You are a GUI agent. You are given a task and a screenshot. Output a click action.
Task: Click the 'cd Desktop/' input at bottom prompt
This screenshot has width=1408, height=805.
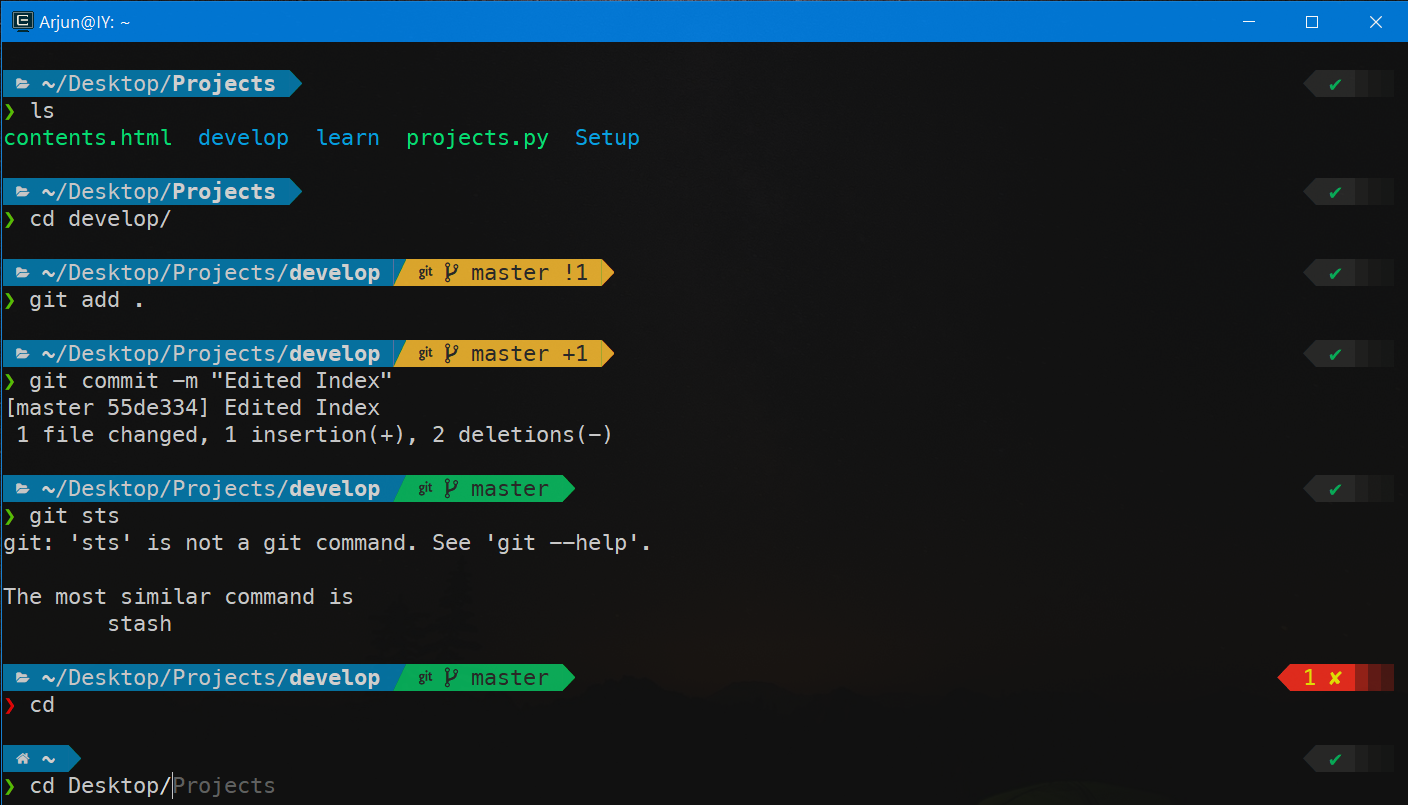pos(100,786)
